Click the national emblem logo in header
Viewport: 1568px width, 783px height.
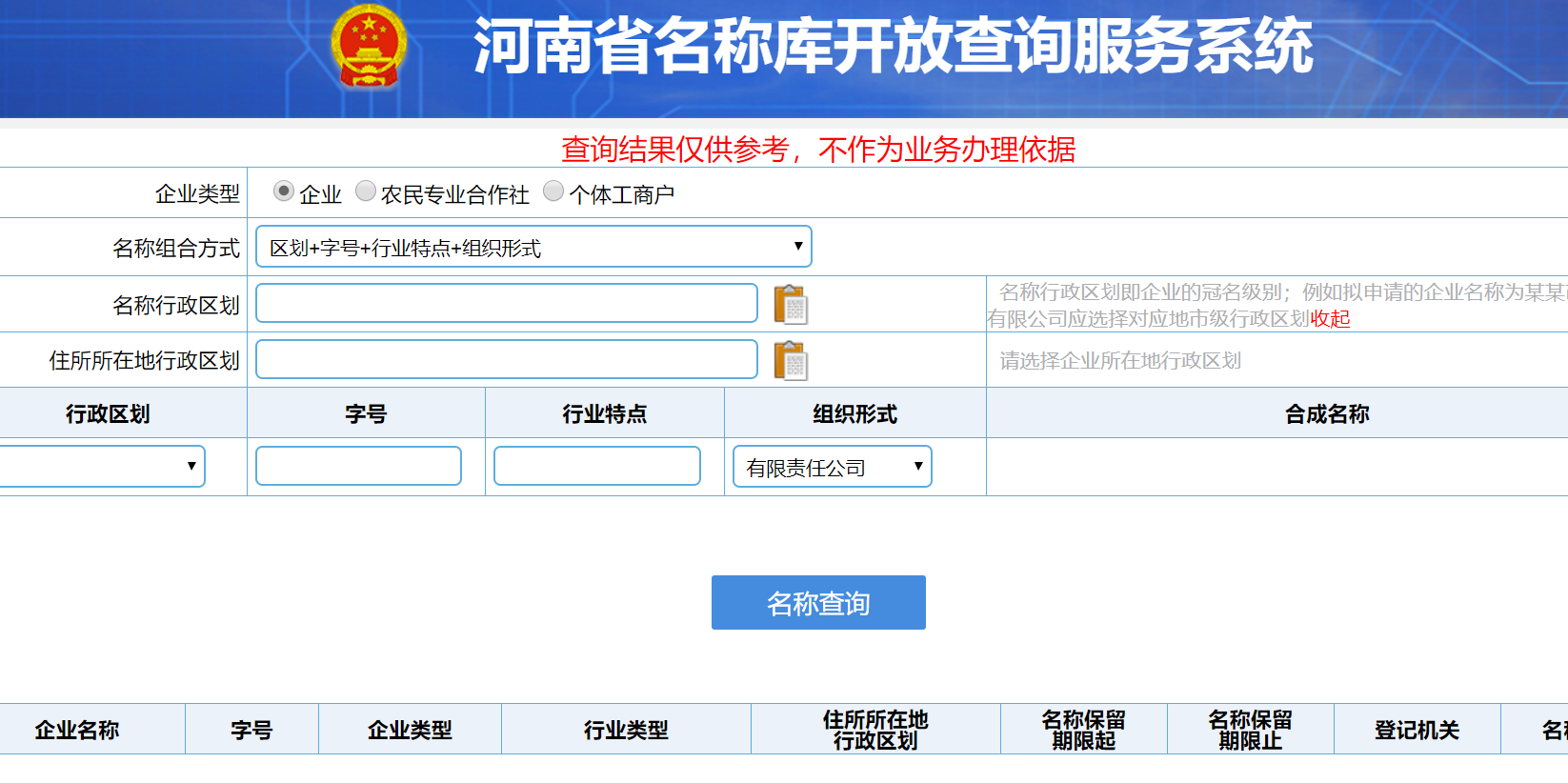tap(369, 47)
